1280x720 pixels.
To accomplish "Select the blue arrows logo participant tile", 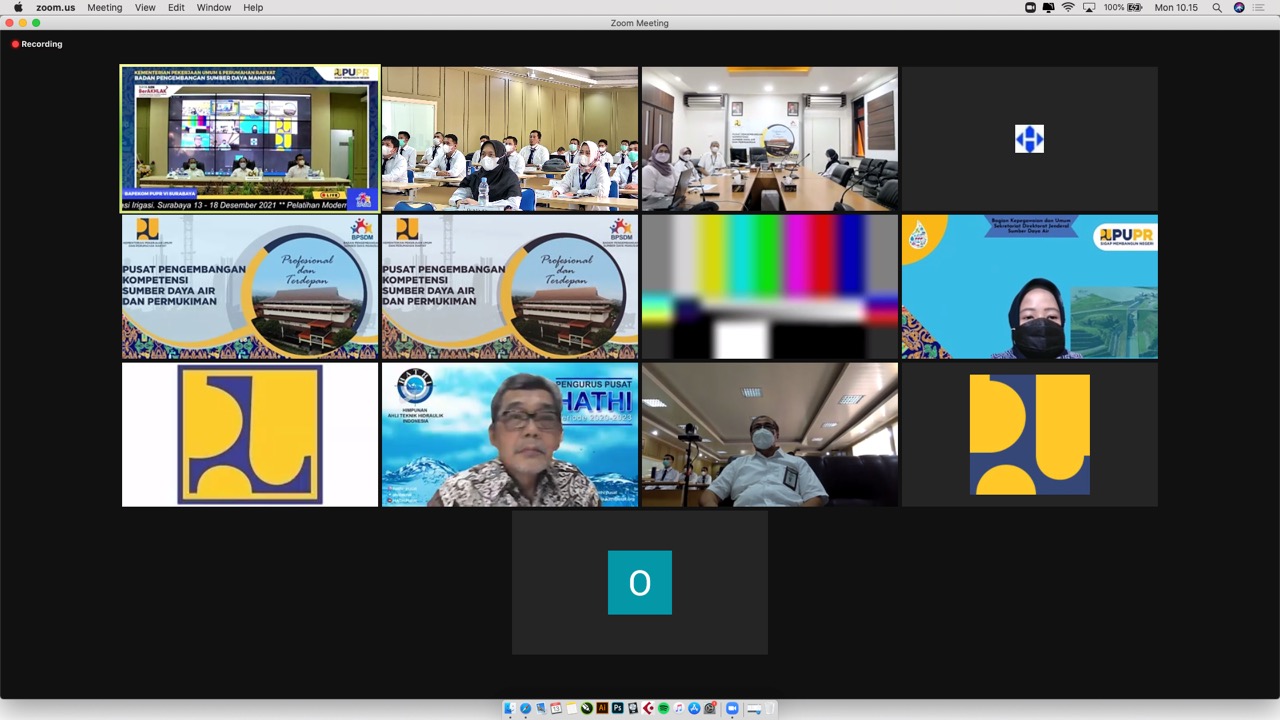I will (x=1030, y=139).
